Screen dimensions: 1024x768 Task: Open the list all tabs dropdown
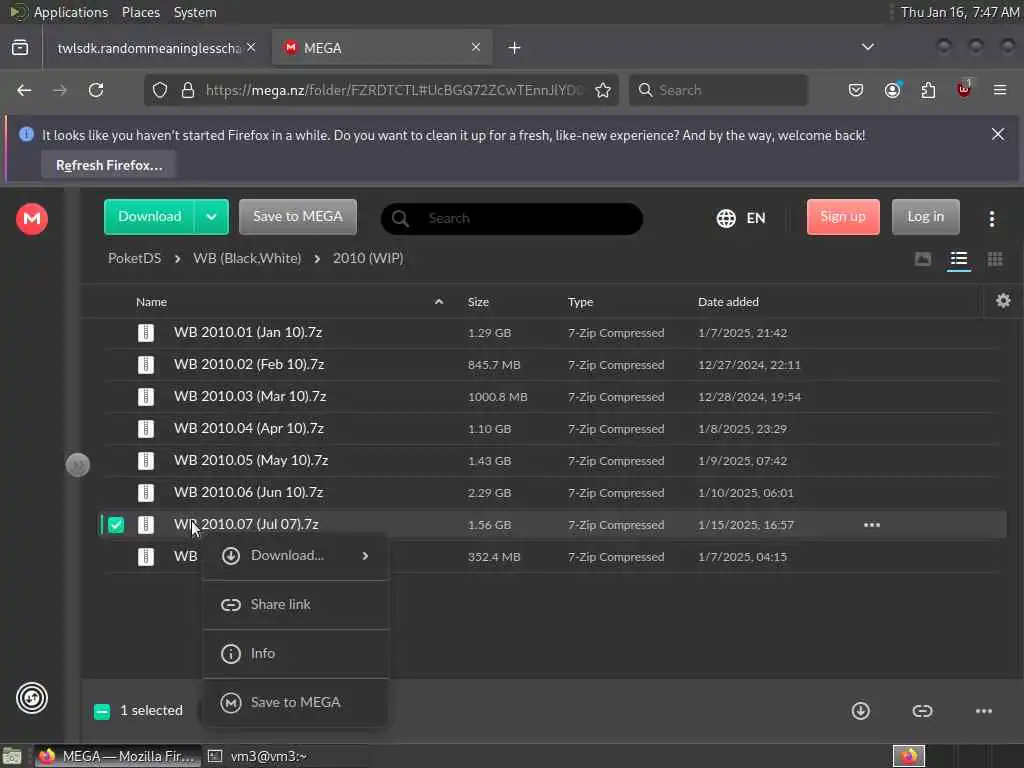tap(867, 47)
